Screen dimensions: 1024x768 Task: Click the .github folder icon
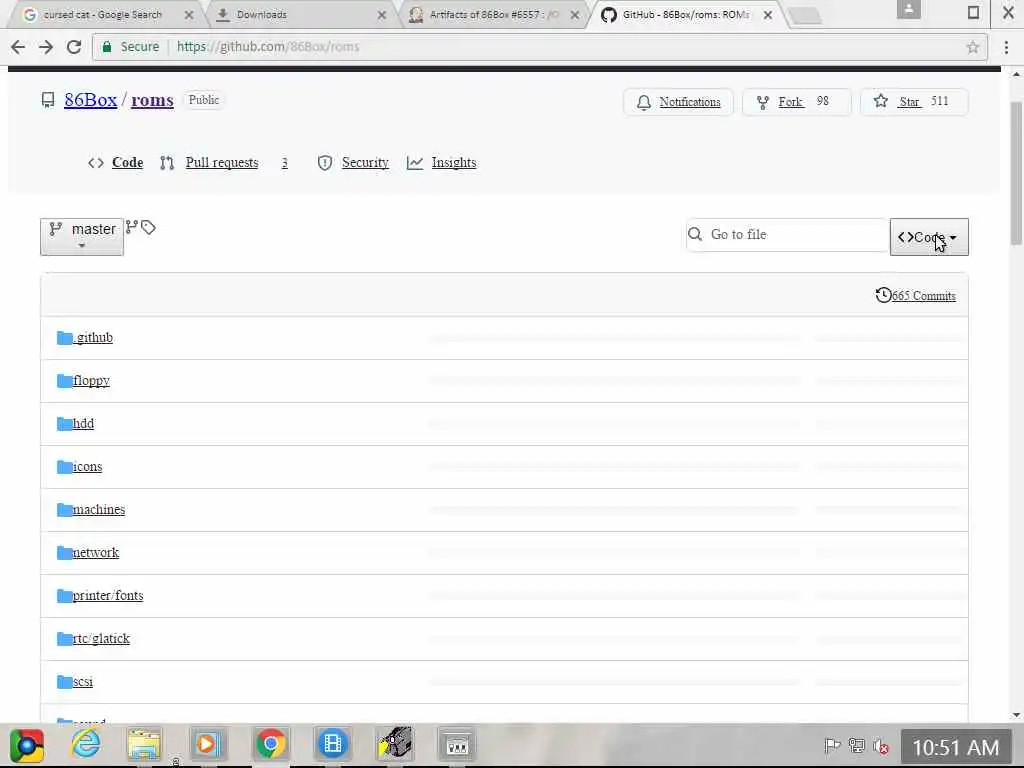[x=65, y=338]
